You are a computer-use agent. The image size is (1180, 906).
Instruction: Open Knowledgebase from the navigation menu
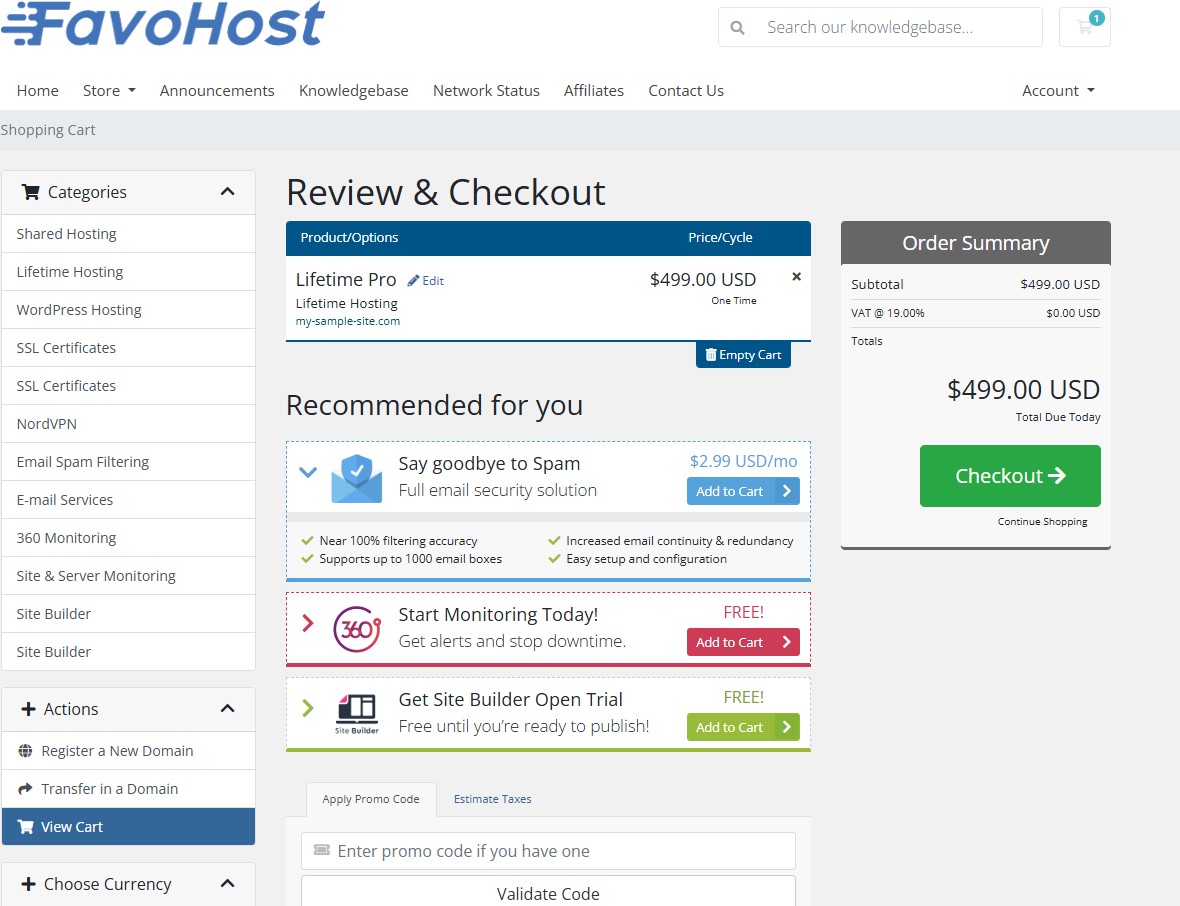353,90
